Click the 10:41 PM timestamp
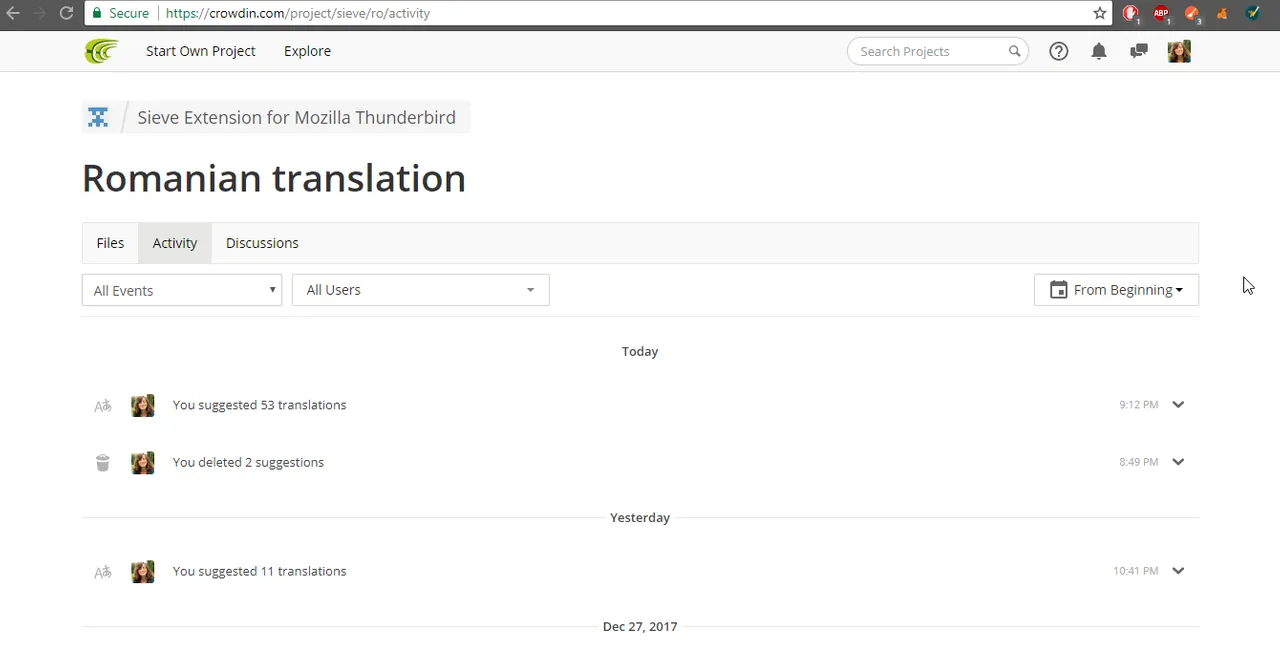 click(1136, 571)
